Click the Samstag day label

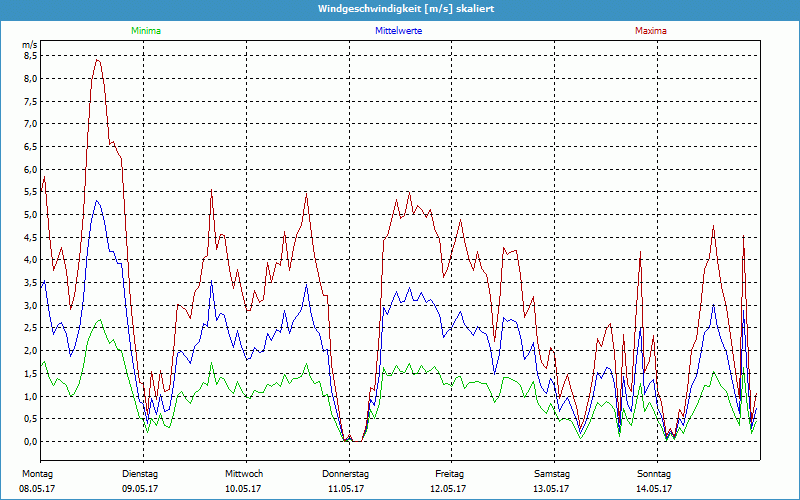(x=552, y=474)
